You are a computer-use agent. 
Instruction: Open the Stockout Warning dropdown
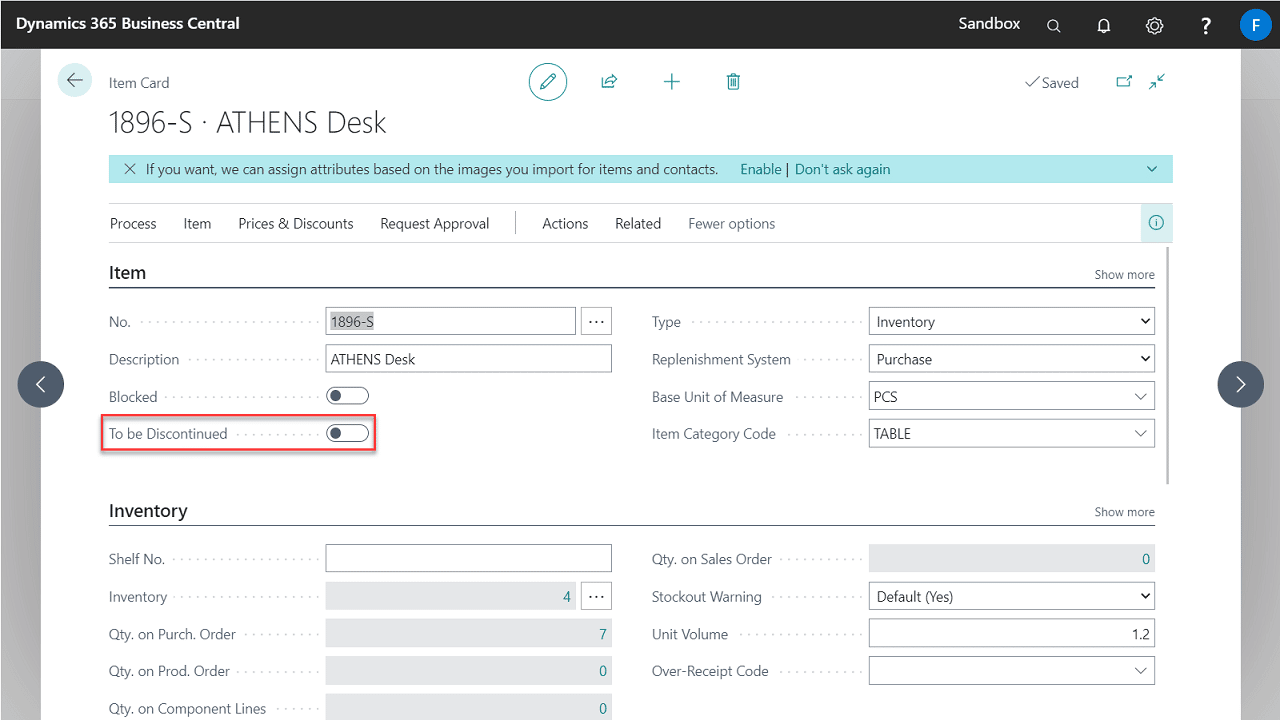(1011, 596)
